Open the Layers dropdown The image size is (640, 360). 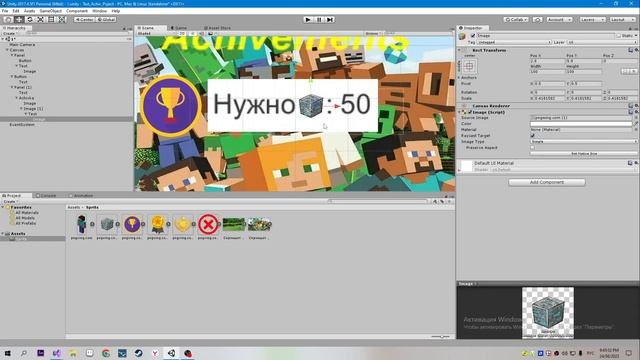(x=592, y=19)
